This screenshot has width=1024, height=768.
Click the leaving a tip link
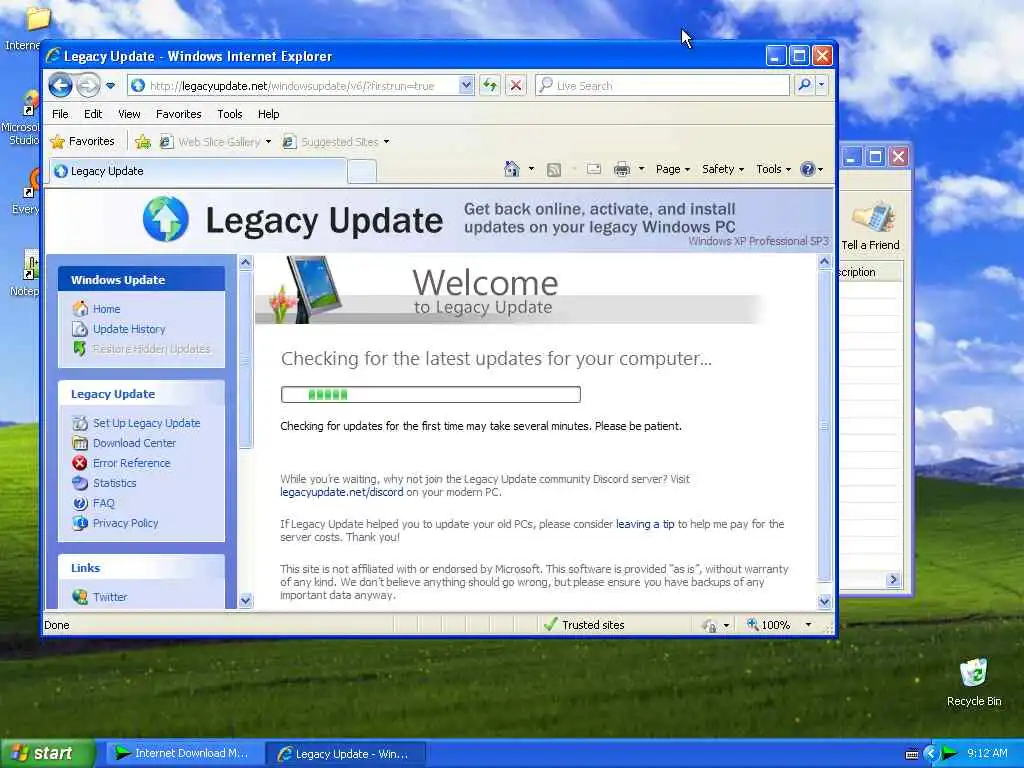645,524
